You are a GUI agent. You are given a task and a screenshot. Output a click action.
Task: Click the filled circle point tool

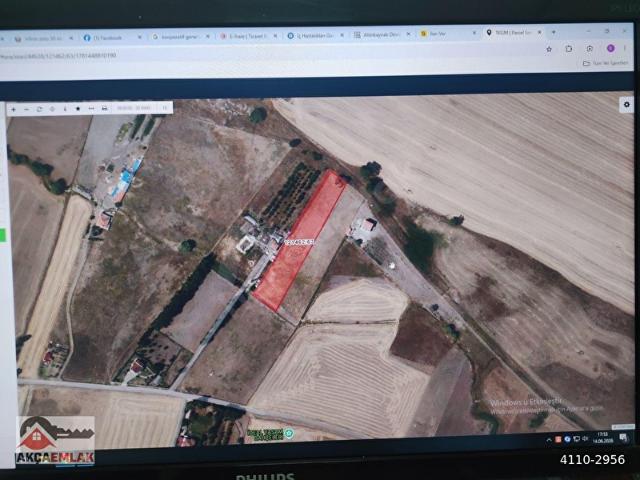78,109
